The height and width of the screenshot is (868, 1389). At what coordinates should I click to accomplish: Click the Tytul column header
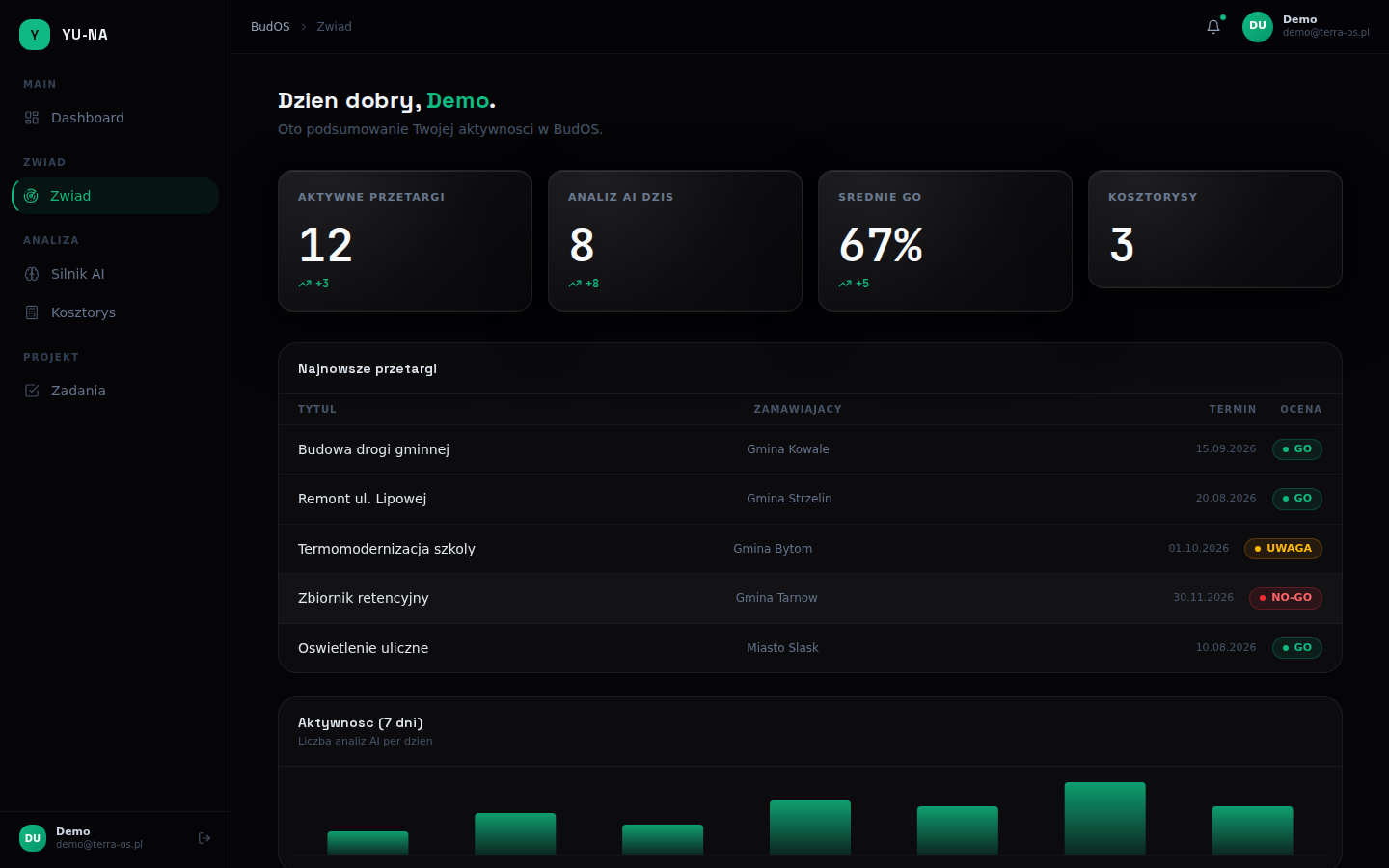[317, 410]
